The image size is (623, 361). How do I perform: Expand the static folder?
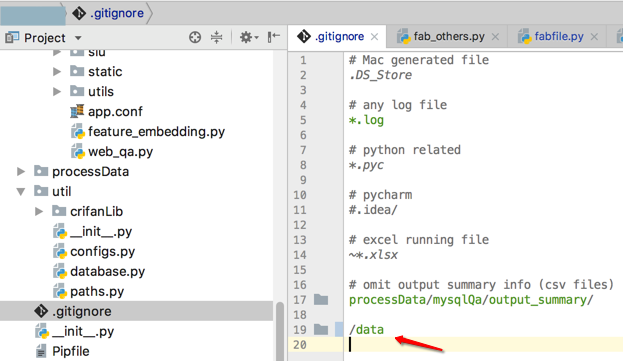coord(57,71)
